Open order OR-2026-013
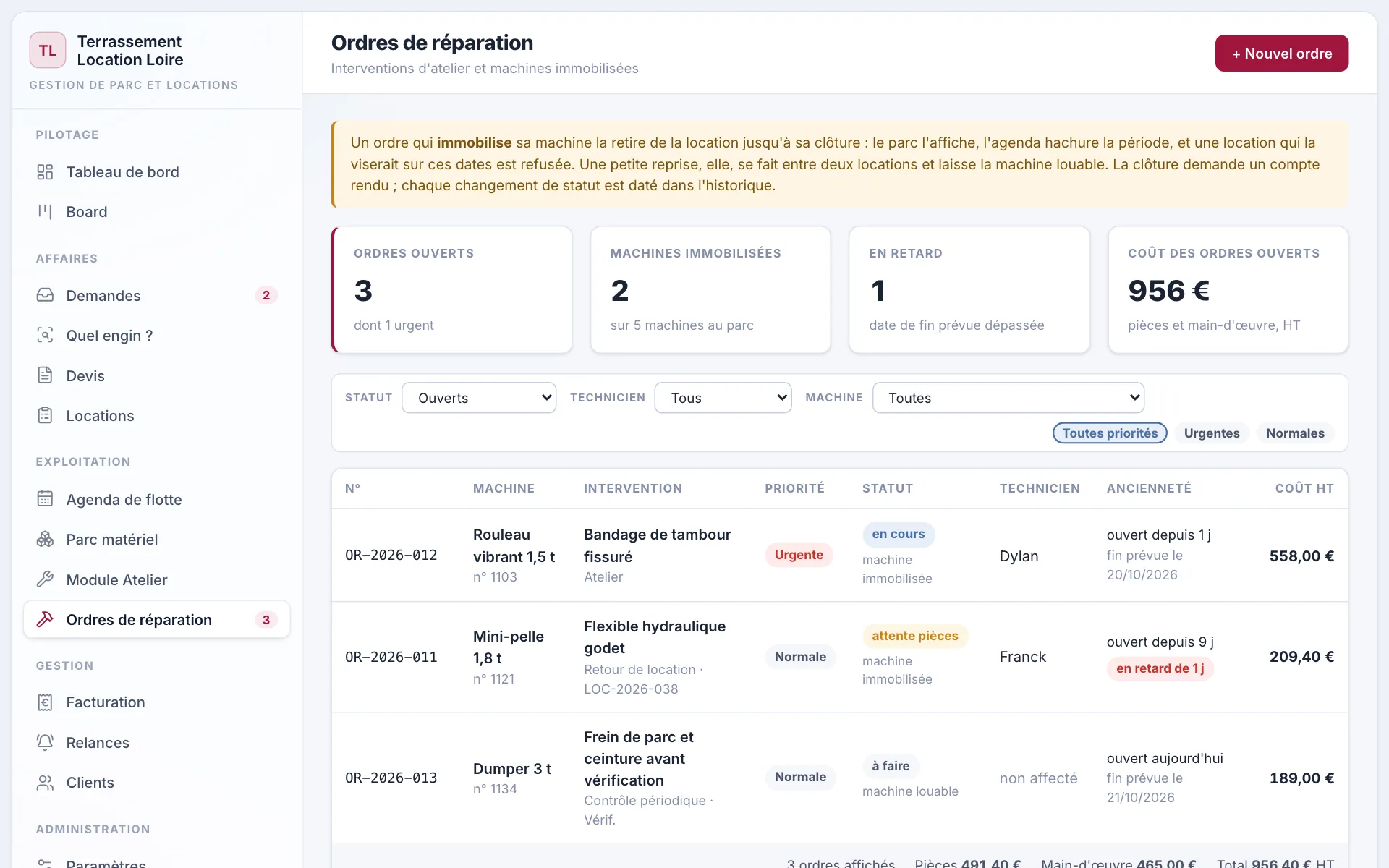This screenshot has height=868, width=1389. [839, 778]
